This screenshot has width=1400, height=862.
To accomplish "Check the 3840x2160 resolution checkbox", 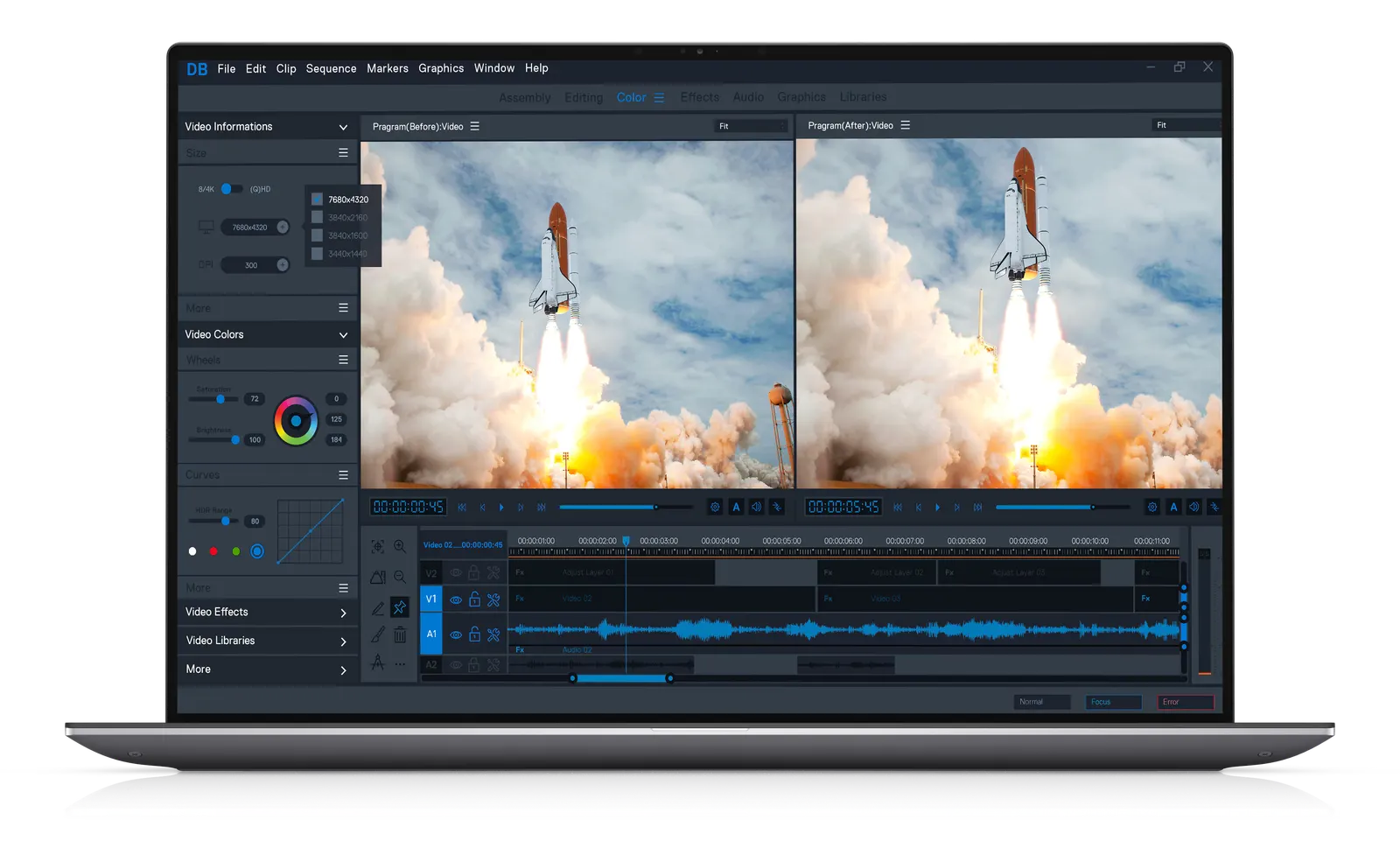I will pyautogui.click(x=317, y=217).
